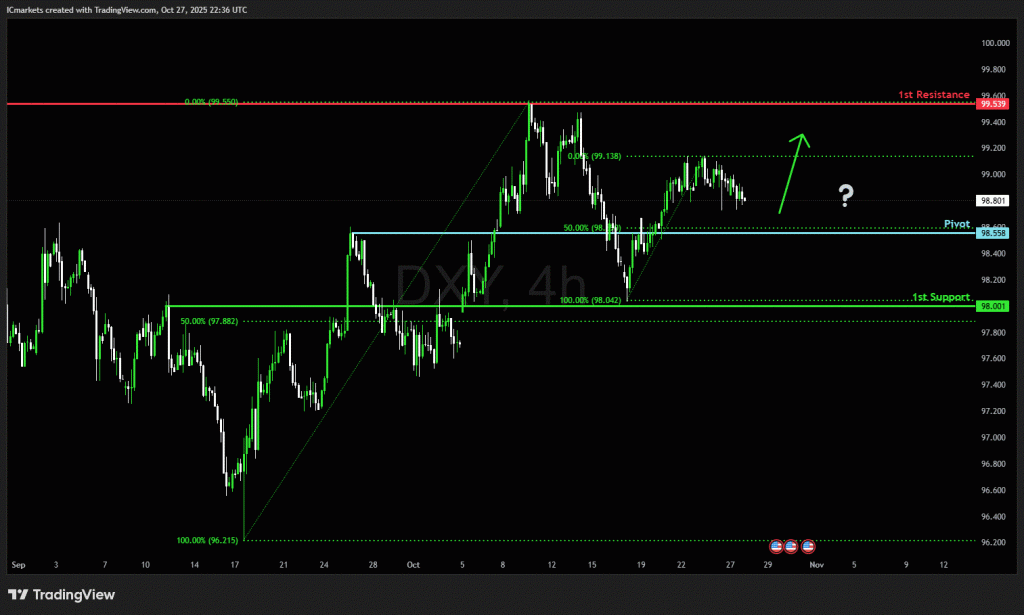
Task: Click the 98.801 current price tag
Action: (993, 201)
